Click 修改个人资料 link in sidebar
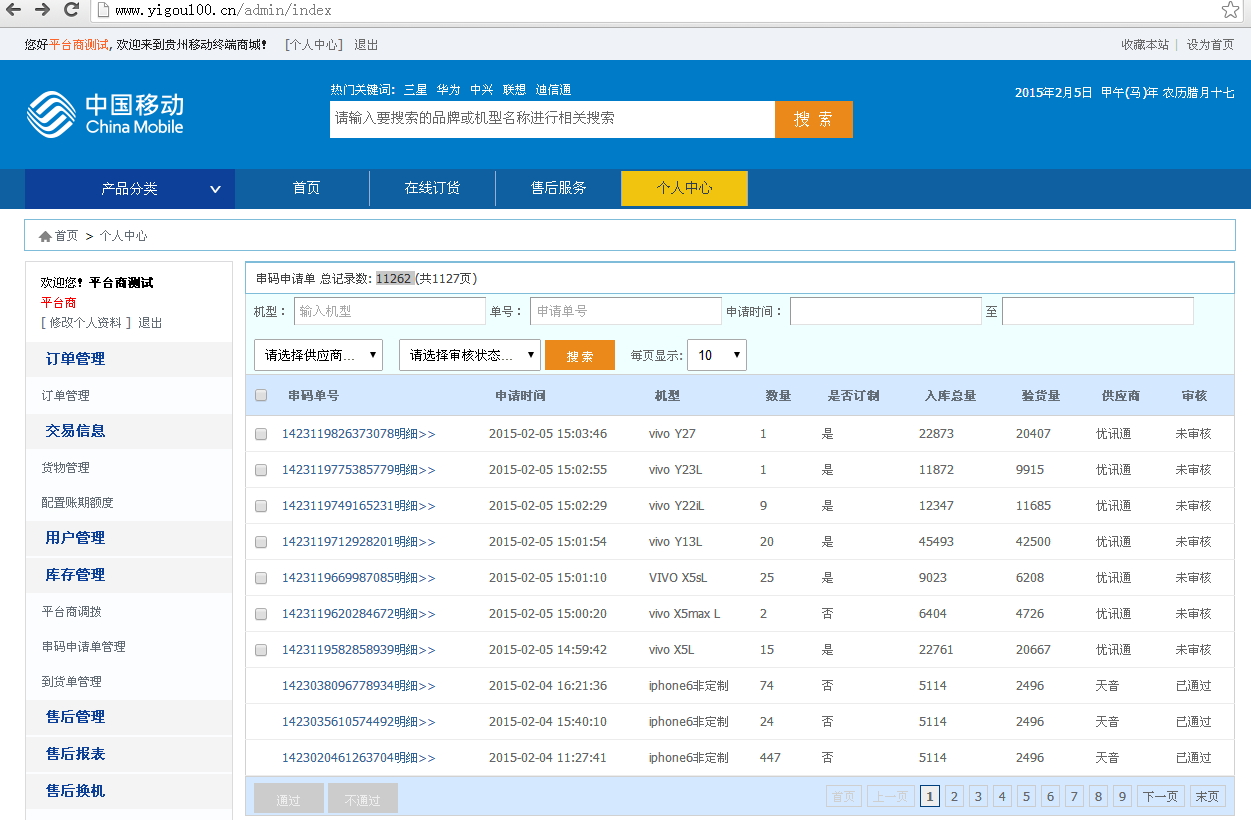 [x=85, y=323]
